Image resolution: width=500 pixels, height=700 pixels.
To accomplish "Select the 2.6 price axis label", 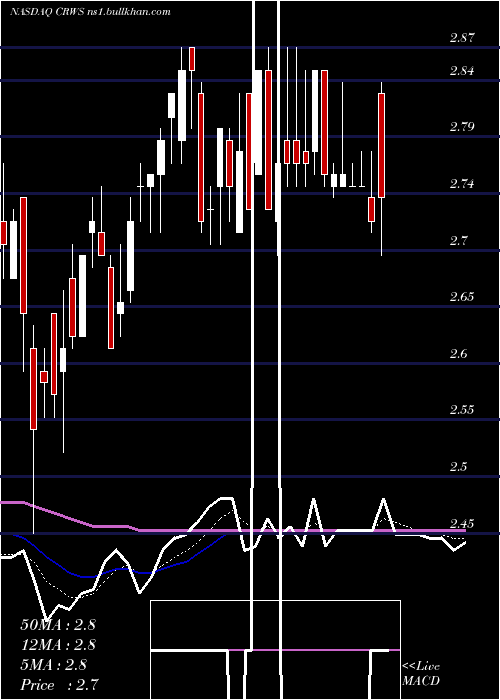I will (459, 354).
